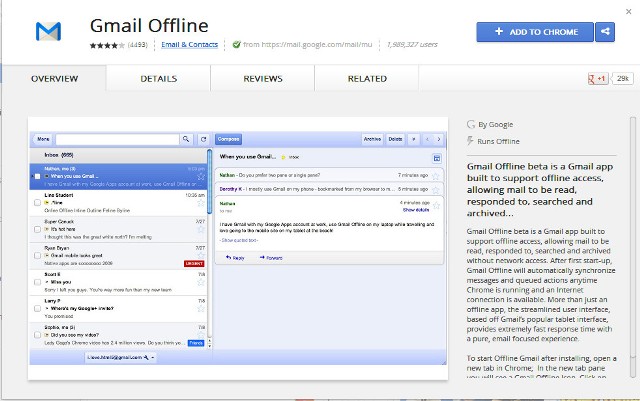This screenshot has height=401, width=640.
Task: Click the Gmail Offline envelope app icon
Action: 48,31
